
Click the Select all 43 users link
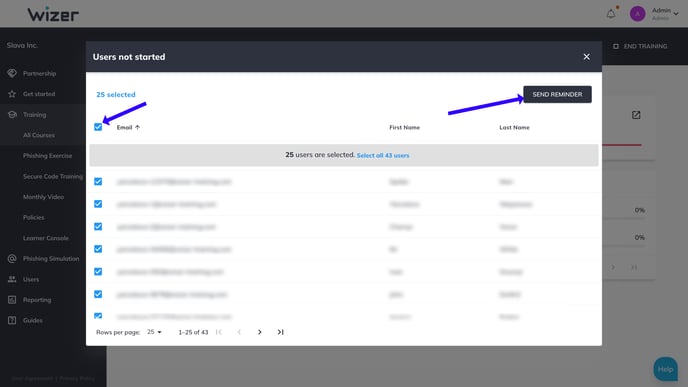click(383, 155)
